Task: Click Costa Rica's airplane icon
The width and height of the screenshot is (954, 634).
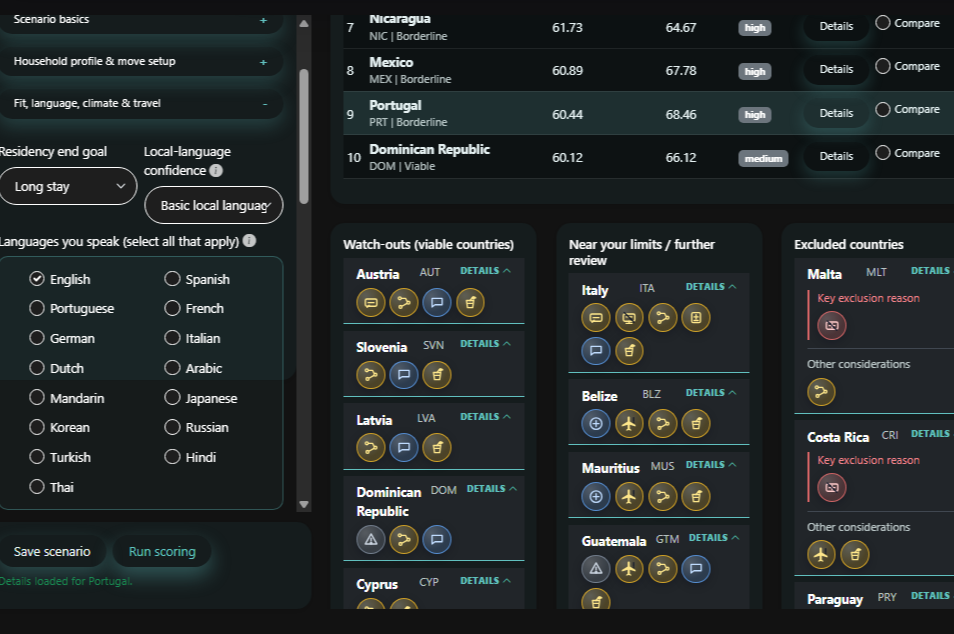Action: 821,555
